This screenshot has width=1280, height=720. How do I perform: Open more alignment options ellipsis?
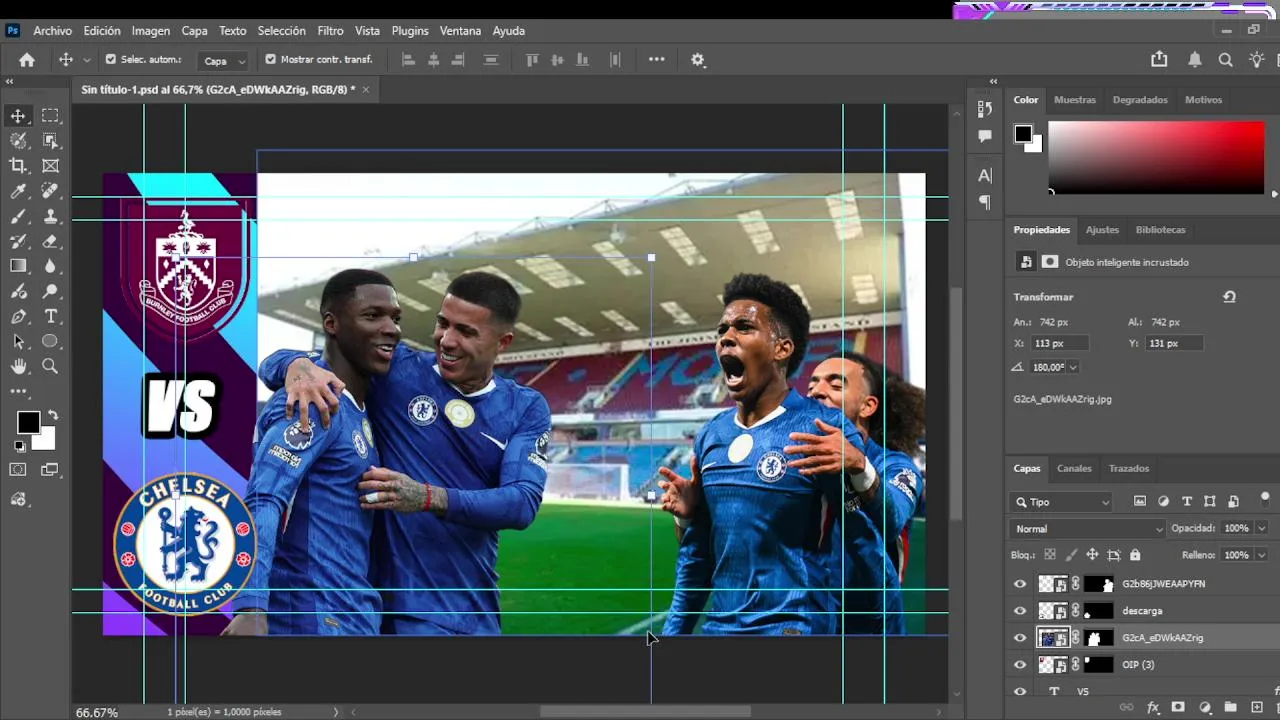pos(656,59)
